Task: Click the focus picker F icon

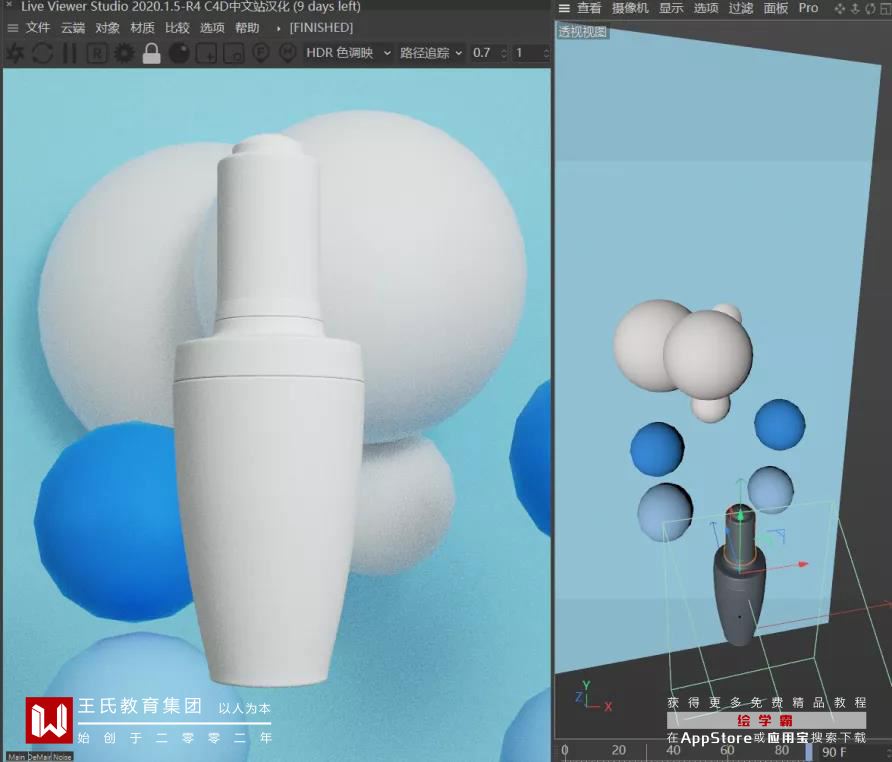Action: point(261,53)
